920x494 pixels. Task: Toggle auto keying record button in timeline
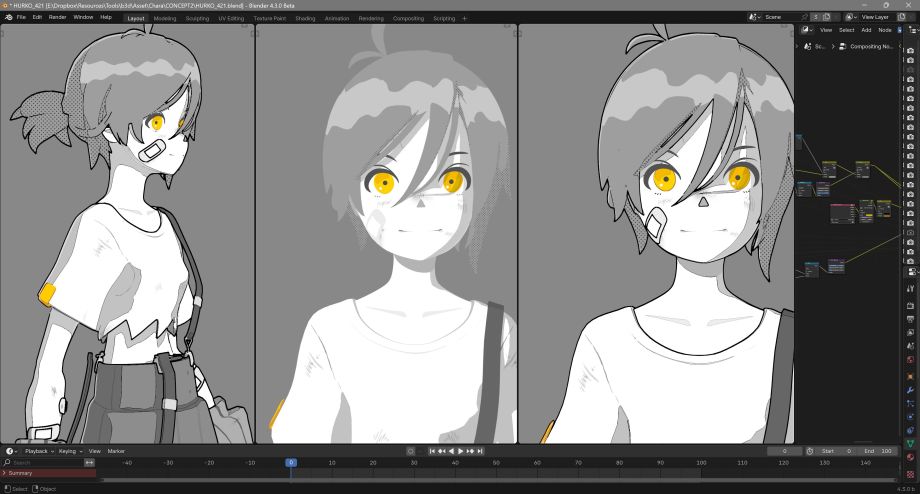[x=411, y=451]
